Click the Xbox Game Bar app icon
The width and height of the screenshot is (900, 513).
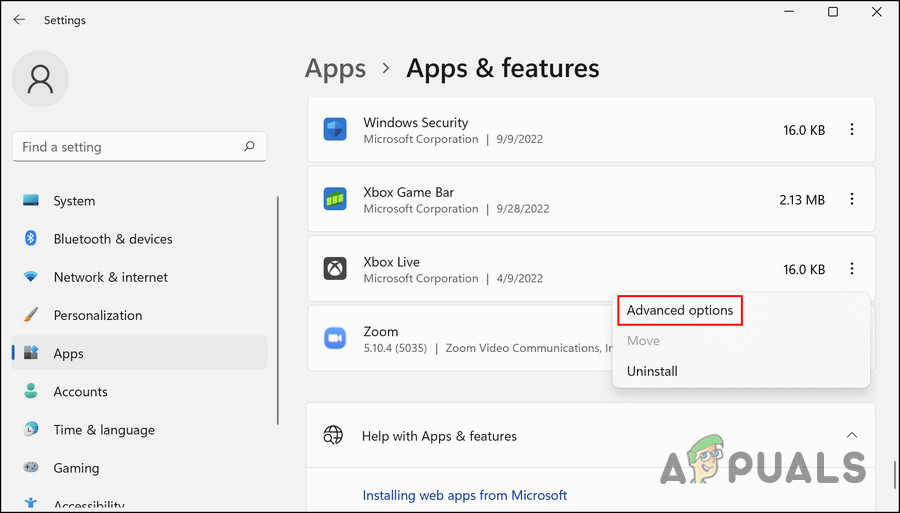pos(335,199)
